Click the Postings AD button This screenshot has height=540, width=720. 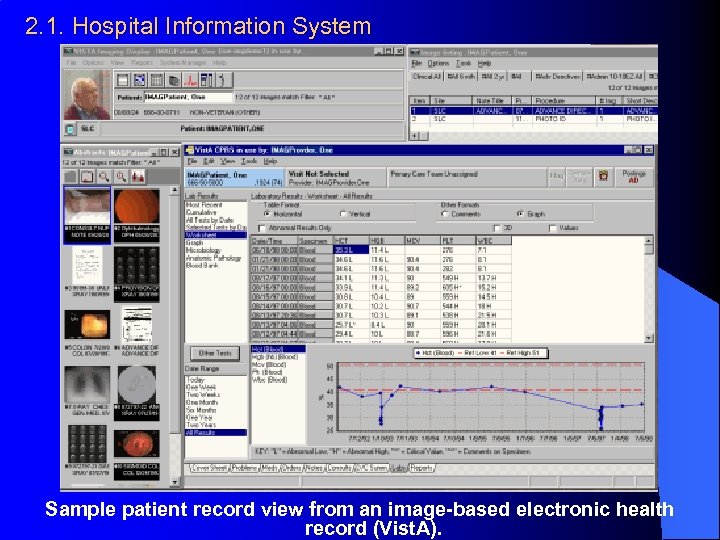pyautogui.click(x=633, y=177)
